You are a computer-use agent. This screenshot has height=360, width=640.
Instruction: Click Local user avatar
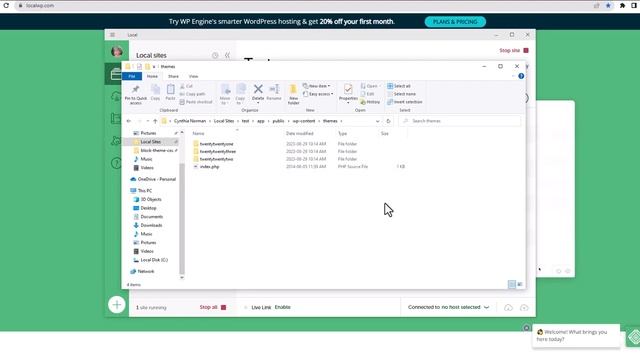tap(117, 51)
